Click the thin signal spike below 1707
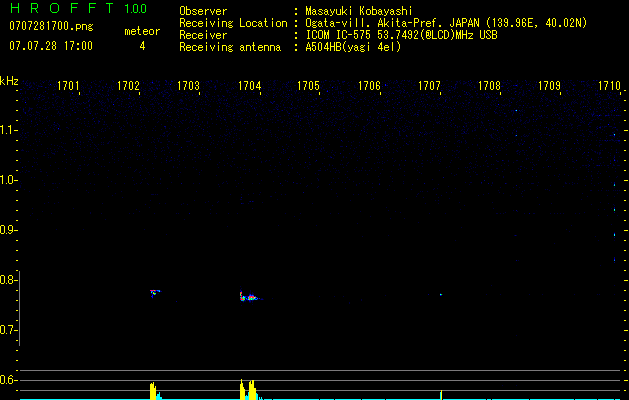 pyautogui.click(x=441, y=395)
